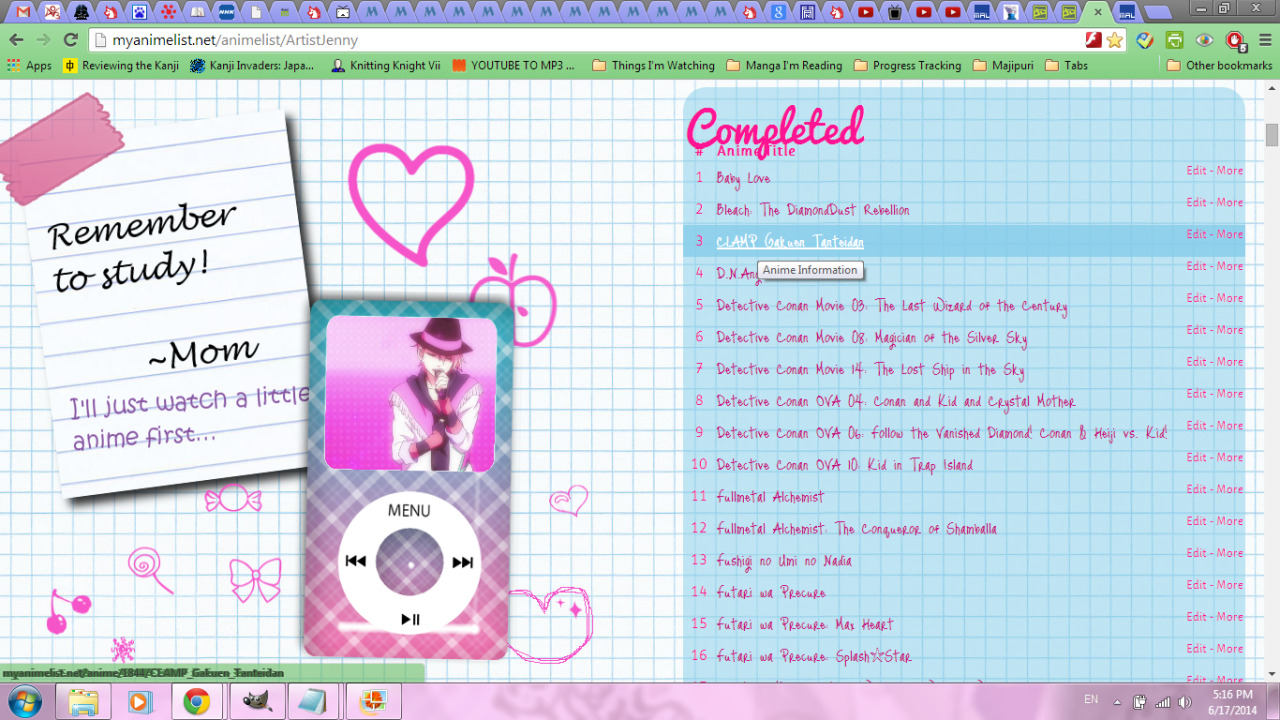
Task: Click the Windows Start button
Action: (x=22, y=701)
